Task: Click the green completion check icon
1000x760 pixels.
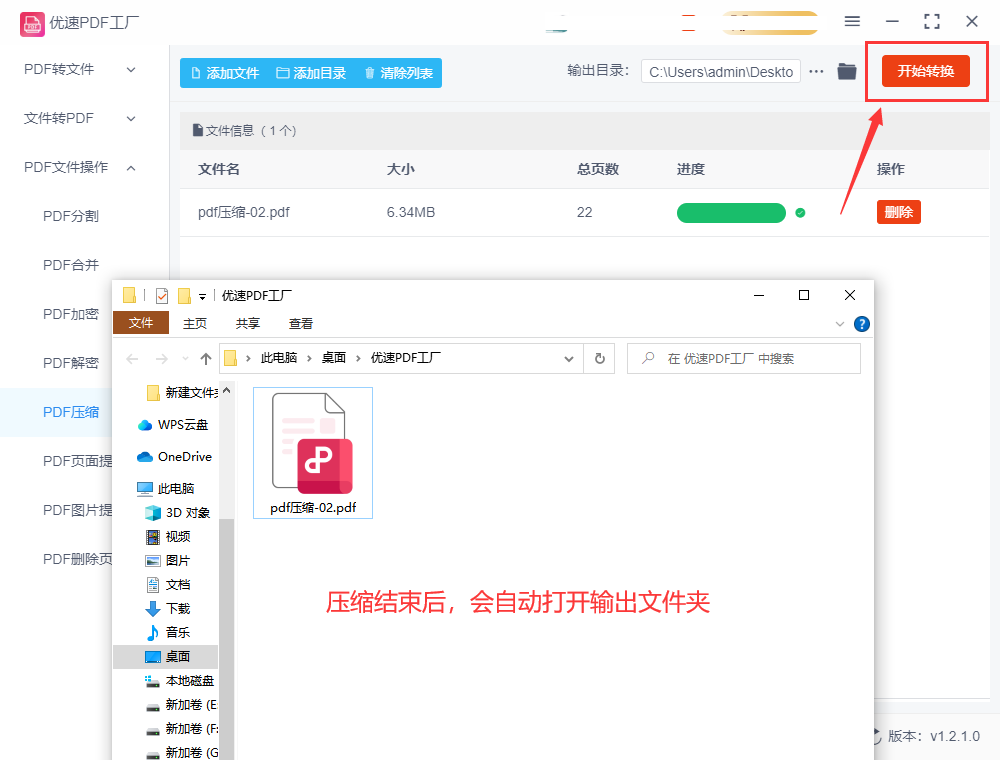Action: [800, 213]
